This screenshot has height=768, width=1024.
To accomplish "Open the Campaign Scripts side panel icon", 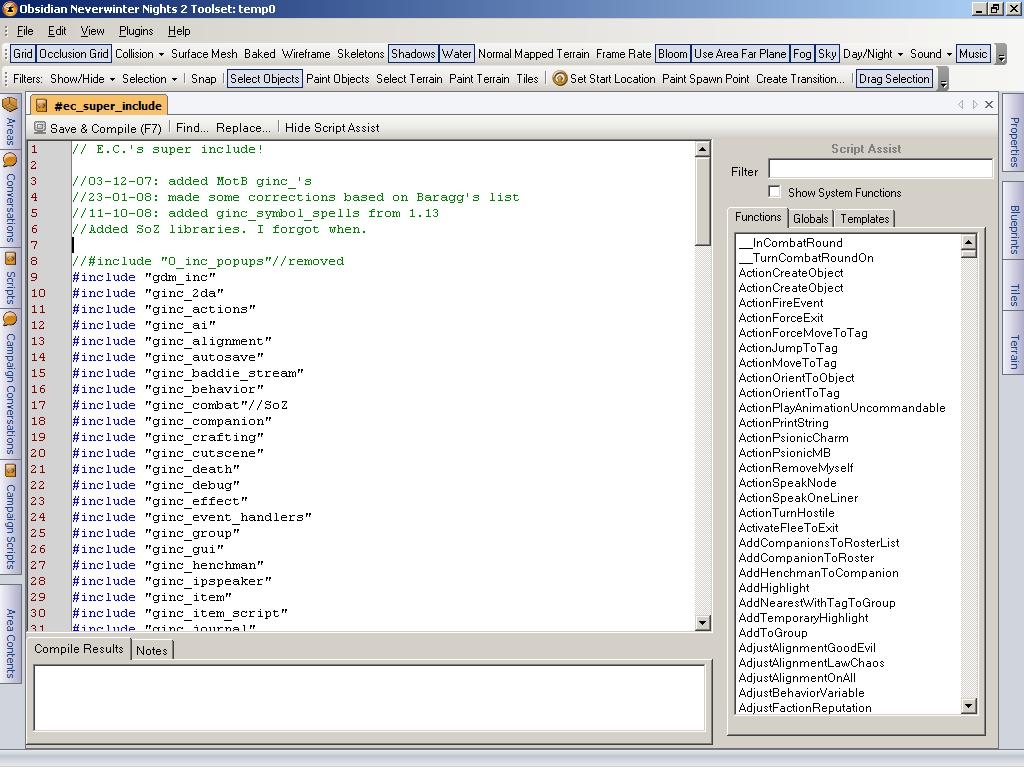I will pyautogui.click(x=11, y=471).
